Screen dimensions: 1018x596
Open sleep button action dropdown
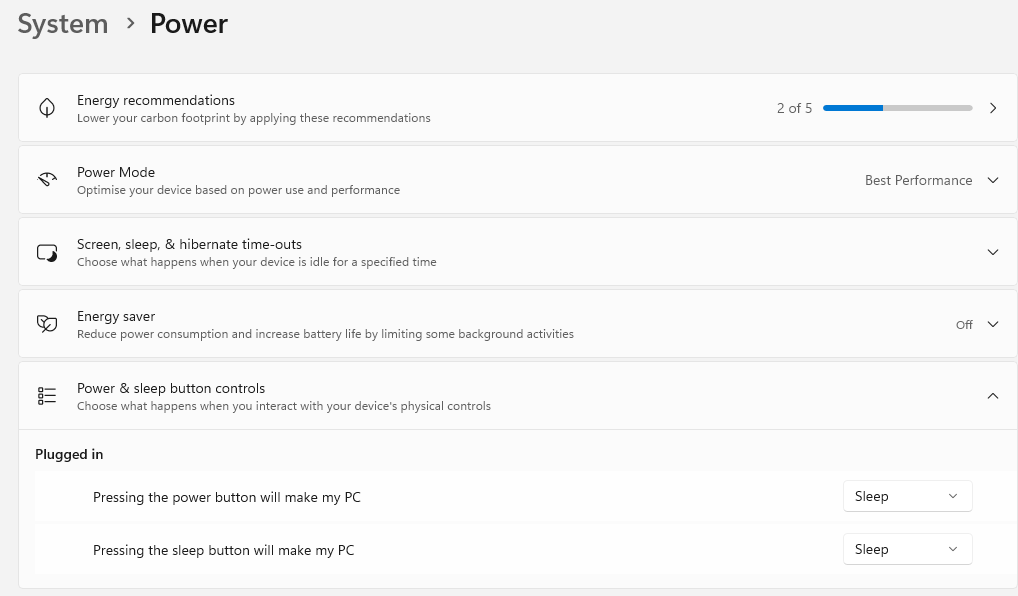tap(907, 549)
